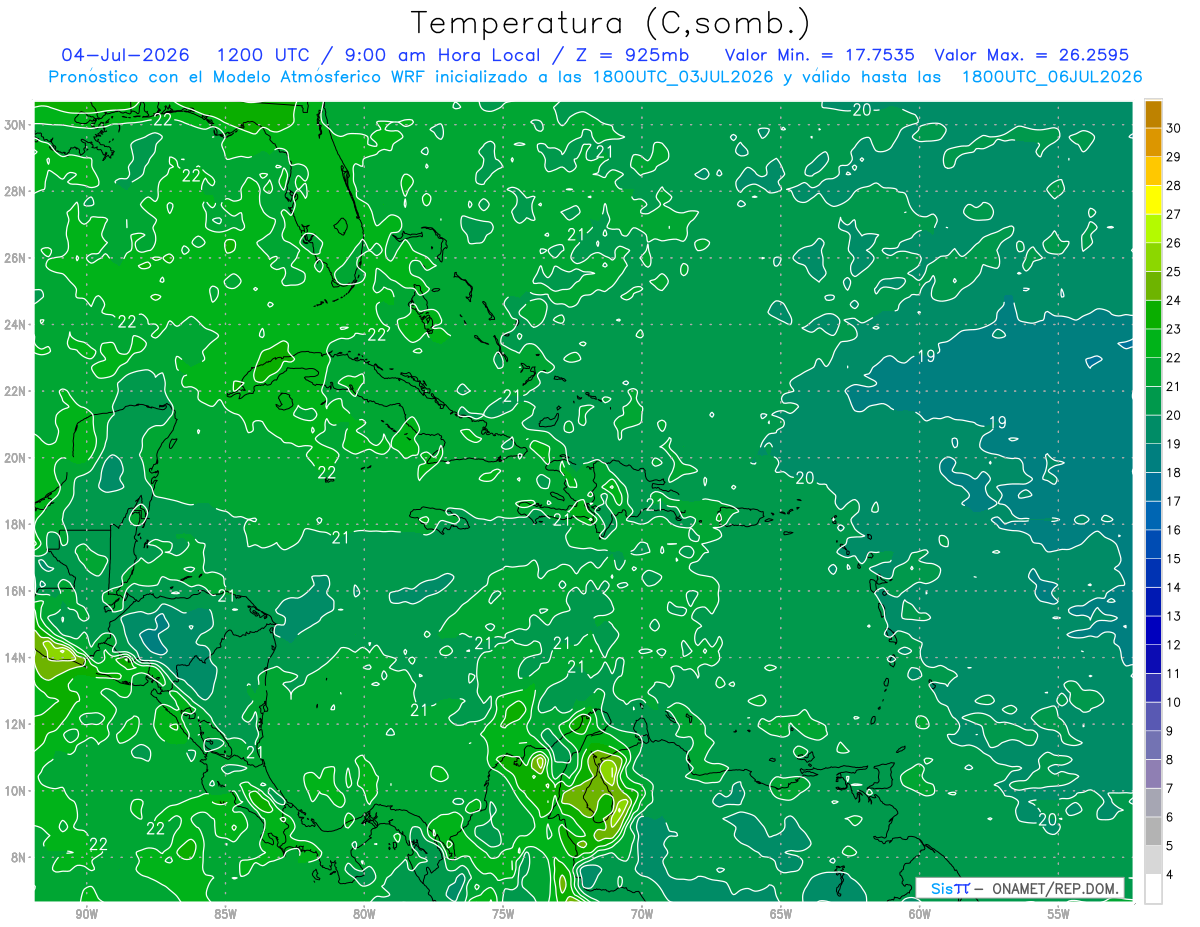Screen dimensions: 1200x927
Task: Click '9:00 am Hora Local' text
Action: [x=442, y=54]
